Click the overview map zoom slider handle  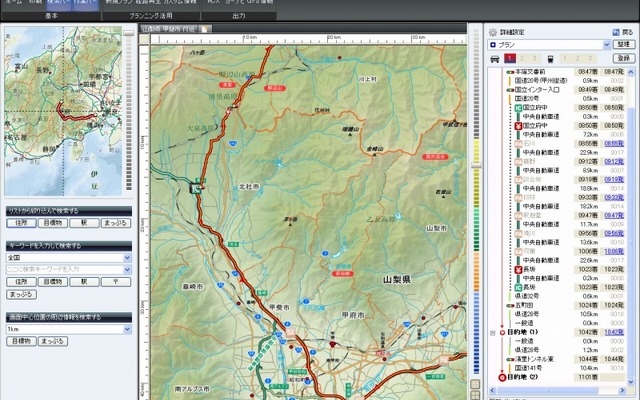click(129, 33)
